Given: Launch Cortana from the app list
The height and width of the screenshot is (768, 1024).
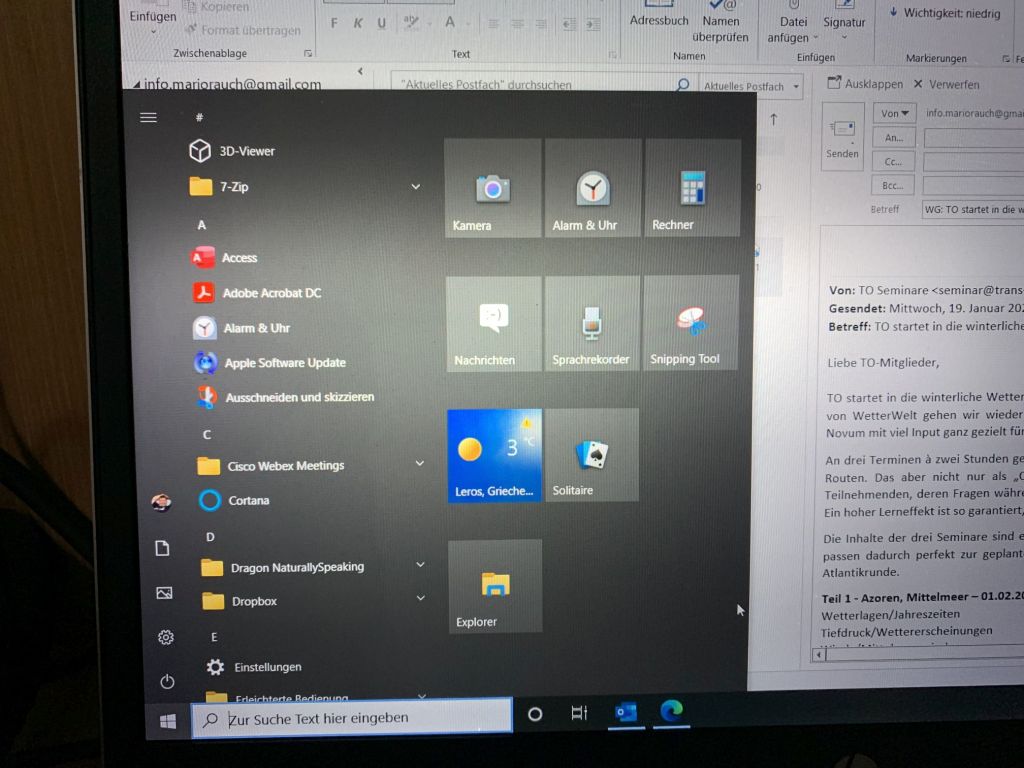Looking at the screenshot, I should pyautogui.click(x=248, y=500).
